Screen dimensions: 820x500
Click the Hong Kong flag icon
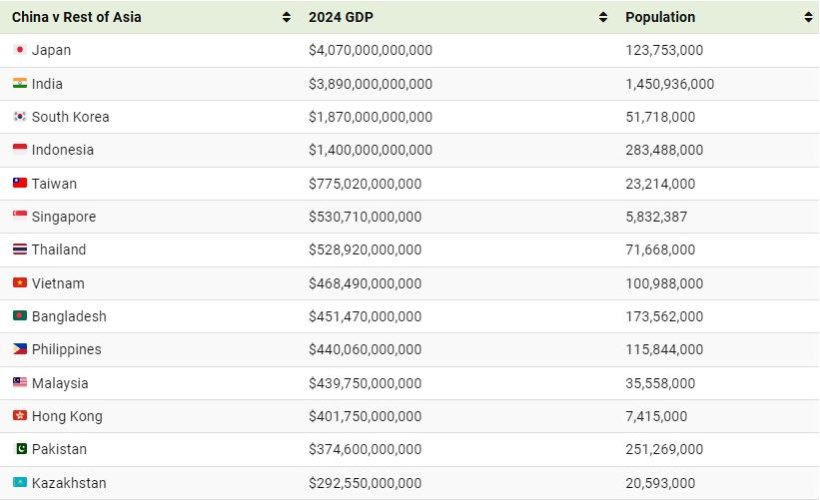click(x=19, y=416)
